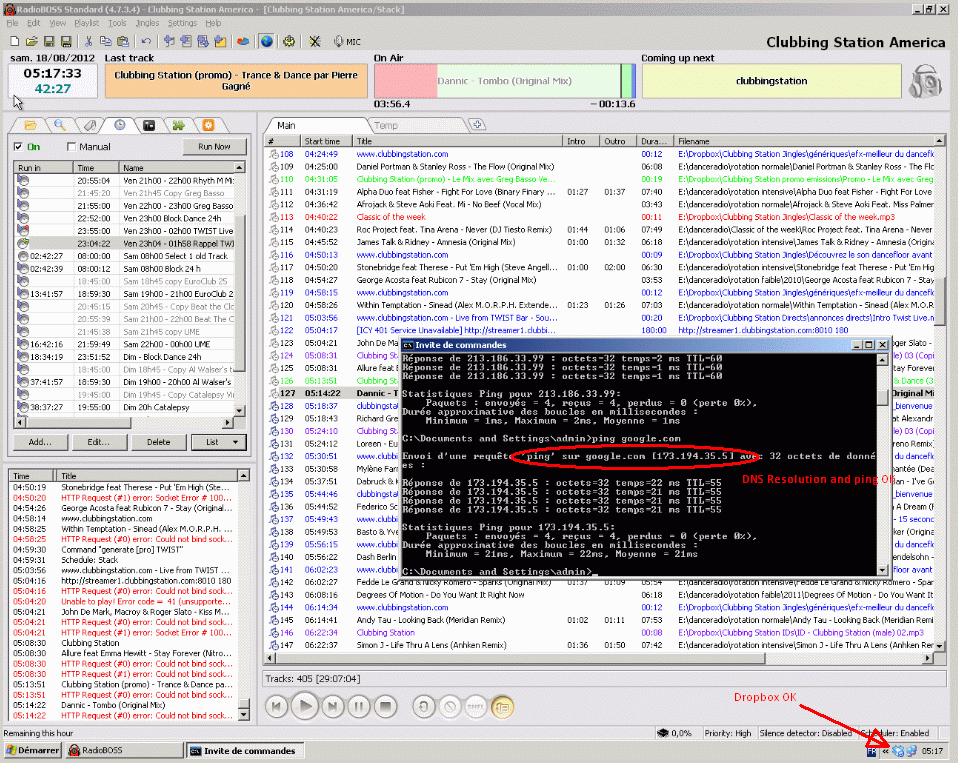Viewport: 958px width, 763px height.
Task: Uncheck the scheduler On checkbox
Action: point(18,147)
